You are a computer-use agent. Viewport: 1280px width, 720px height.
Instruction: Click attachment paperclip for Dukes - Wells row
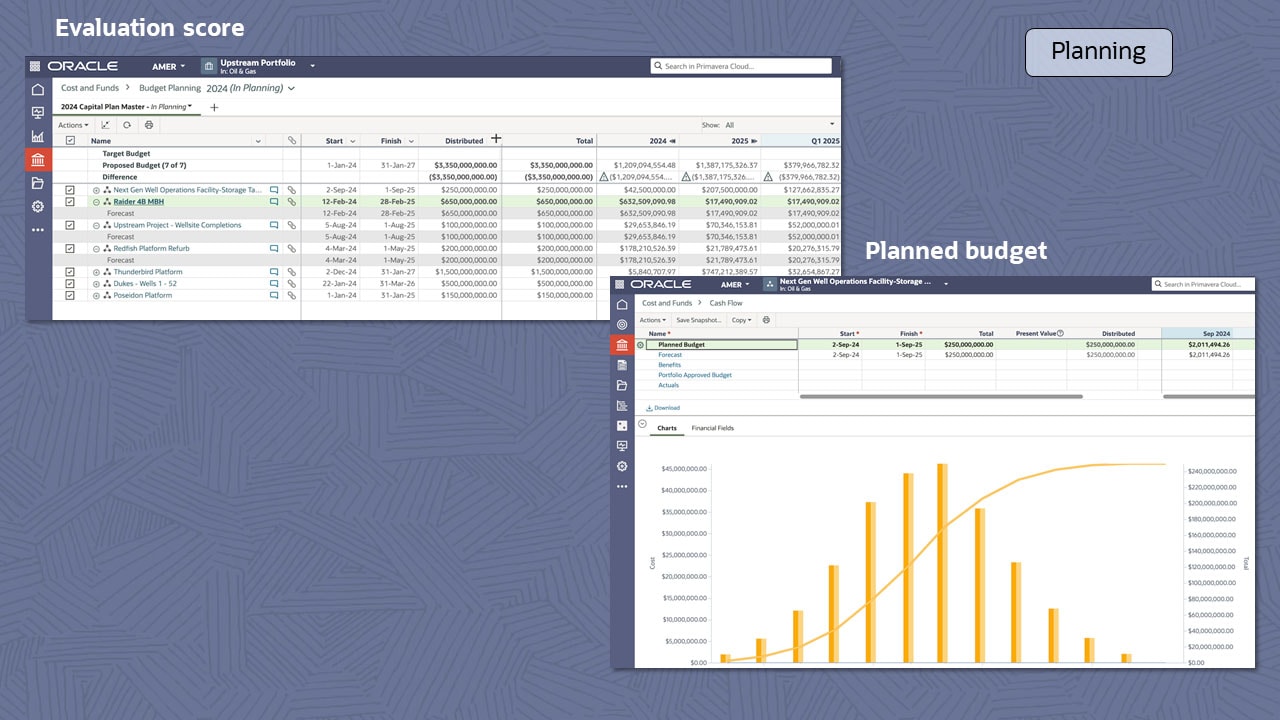pyautogui.click(x=292, y=284)
